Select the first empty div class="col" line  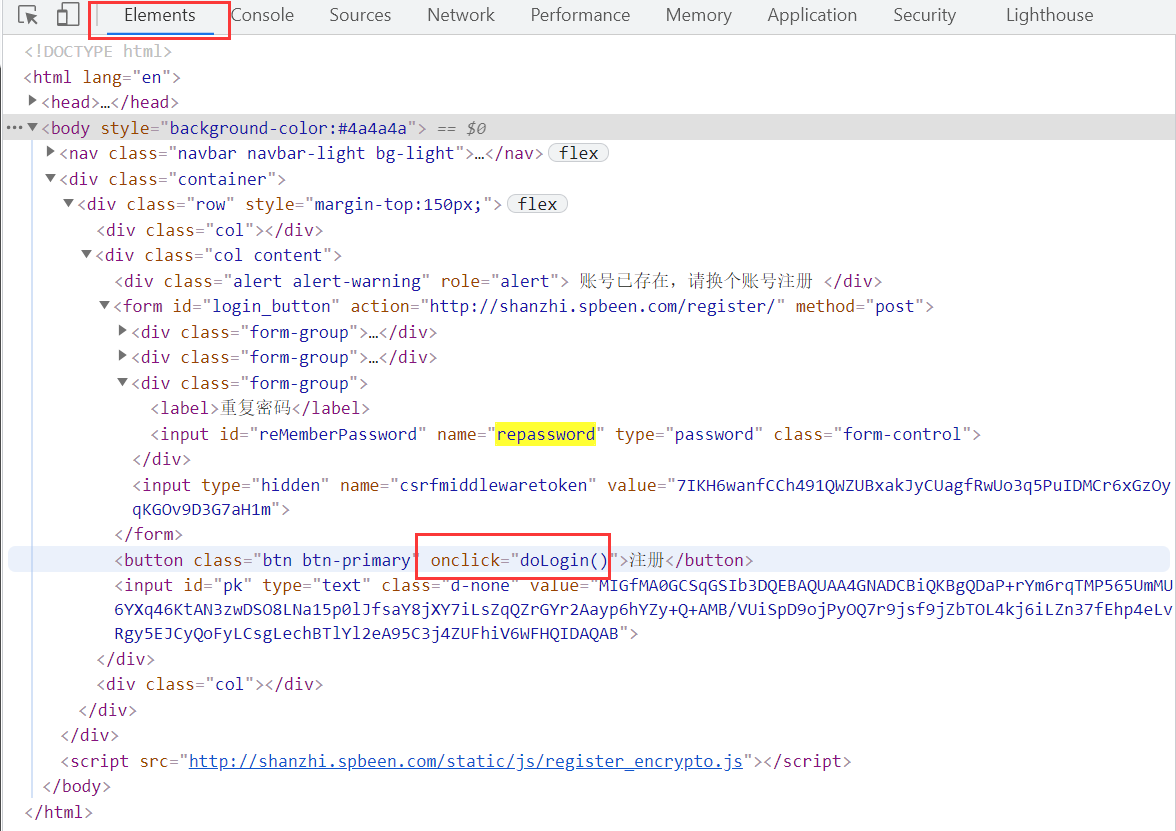tap(210, 230)
